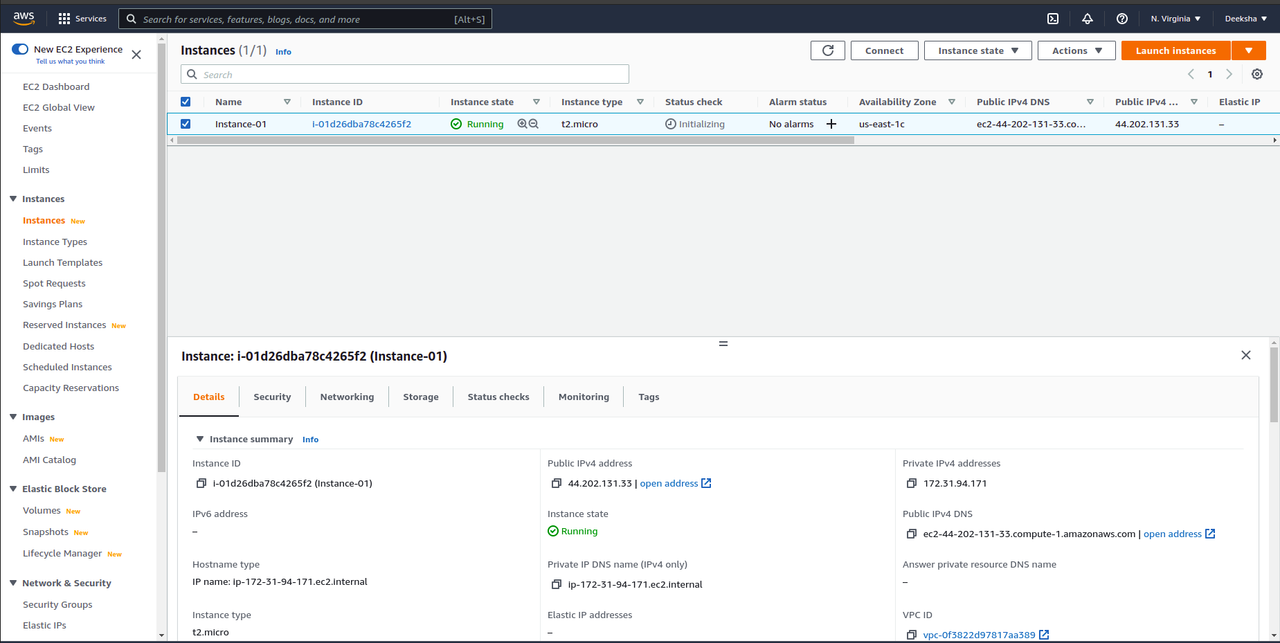Refresh the instances list

click(827, 51)
